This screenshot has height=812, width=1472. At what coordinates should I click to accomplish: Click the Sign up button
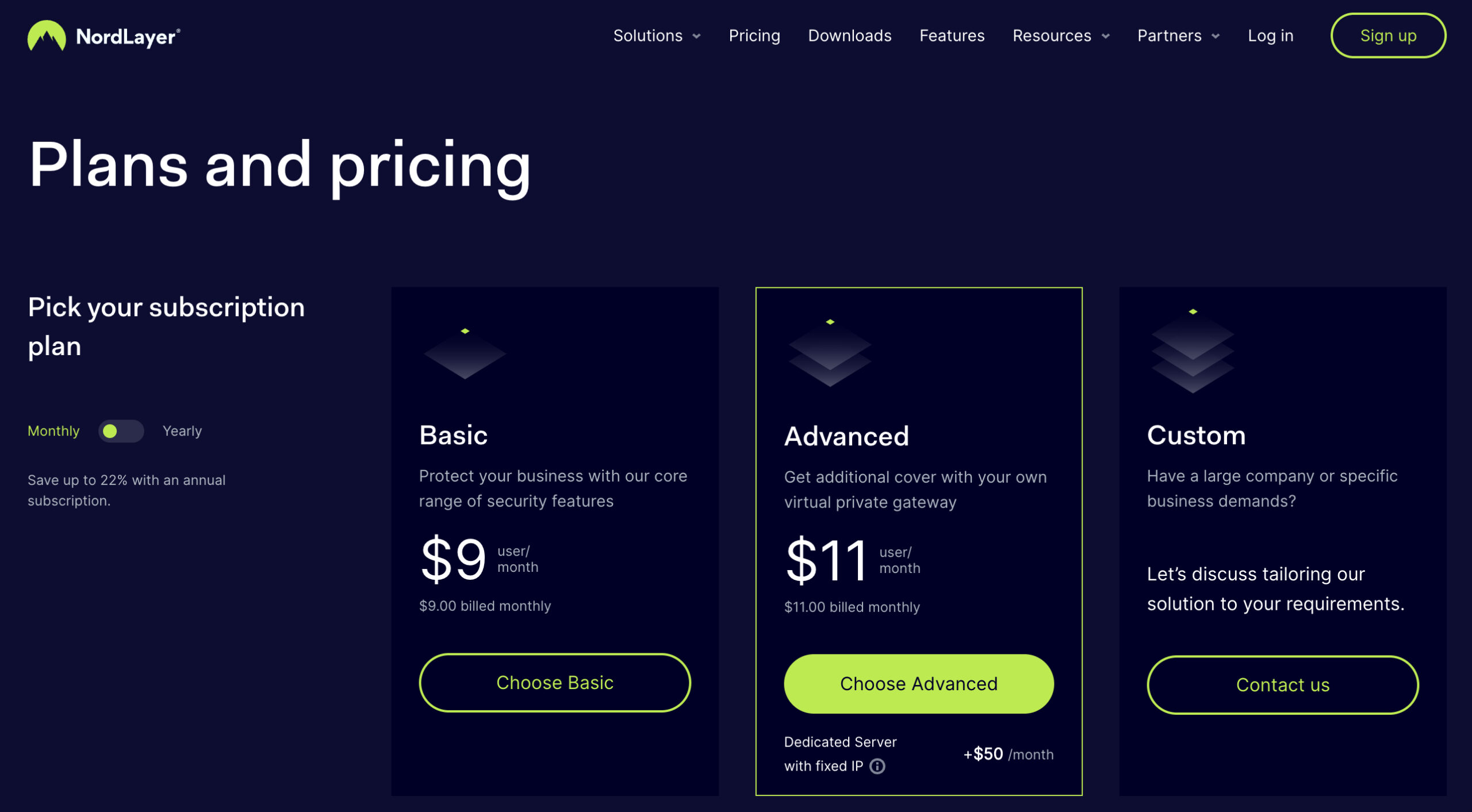tap(1387, 36)
